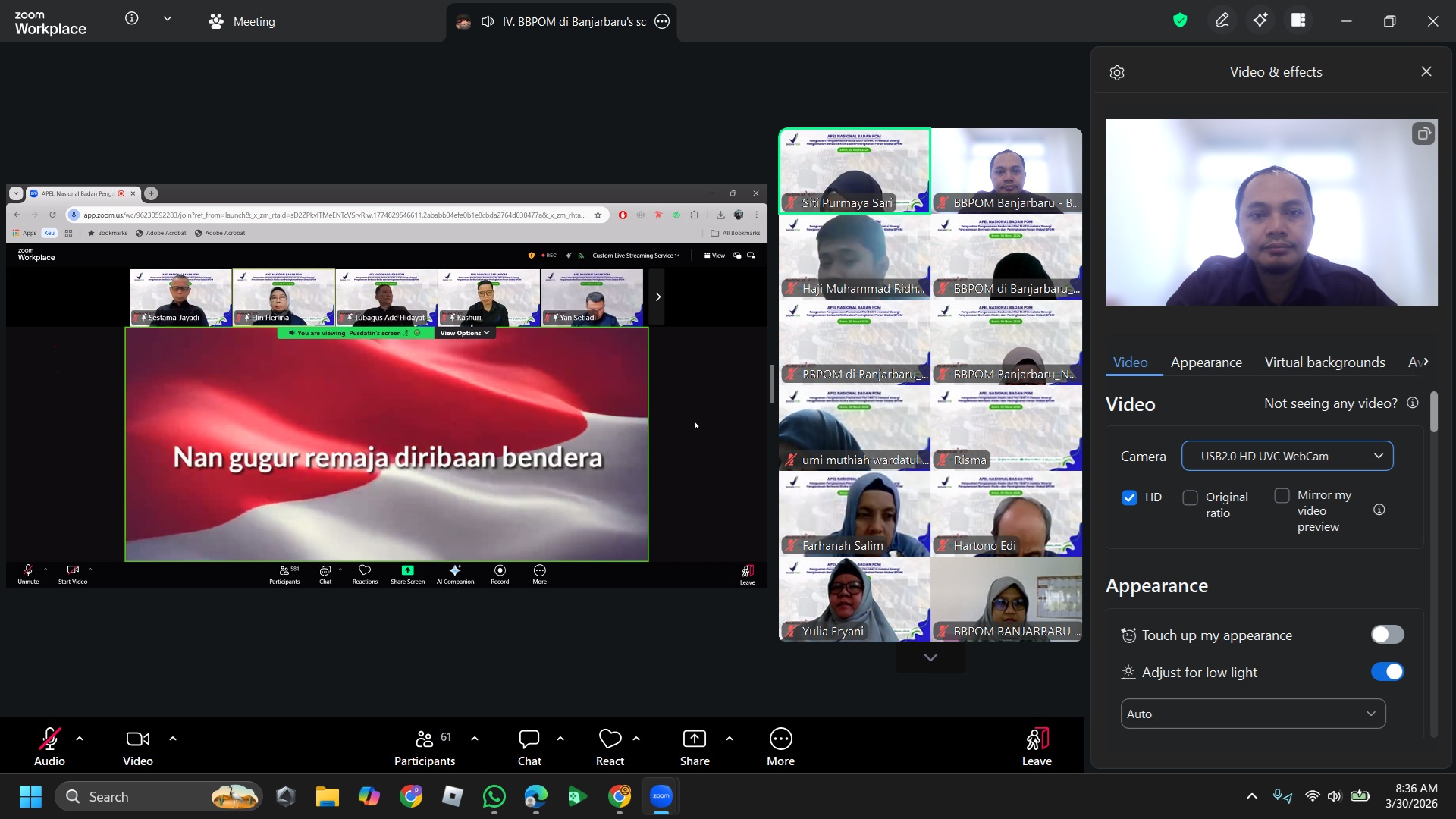
Task: Switch to the Virtual backgrounds tab
Action: click(1324, 362)
